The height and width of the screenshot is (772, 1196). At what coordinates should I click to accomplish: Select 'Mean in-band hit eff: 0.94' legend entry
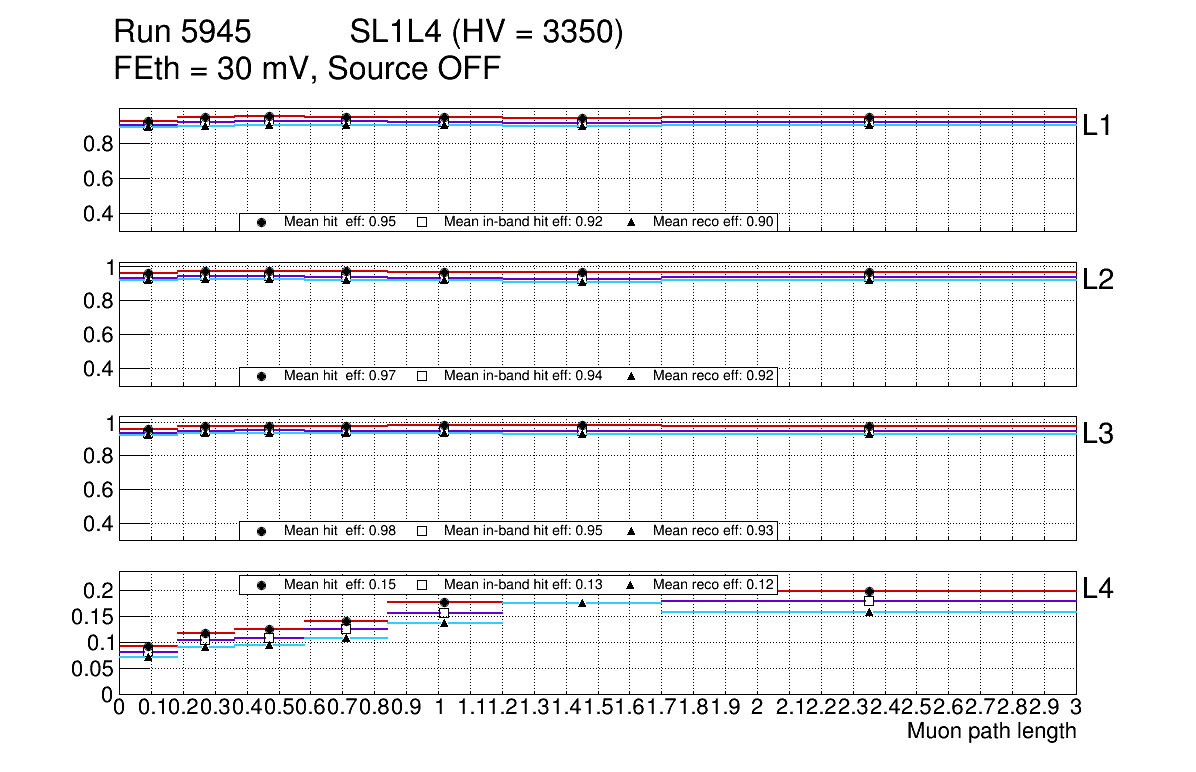(523, 376)
